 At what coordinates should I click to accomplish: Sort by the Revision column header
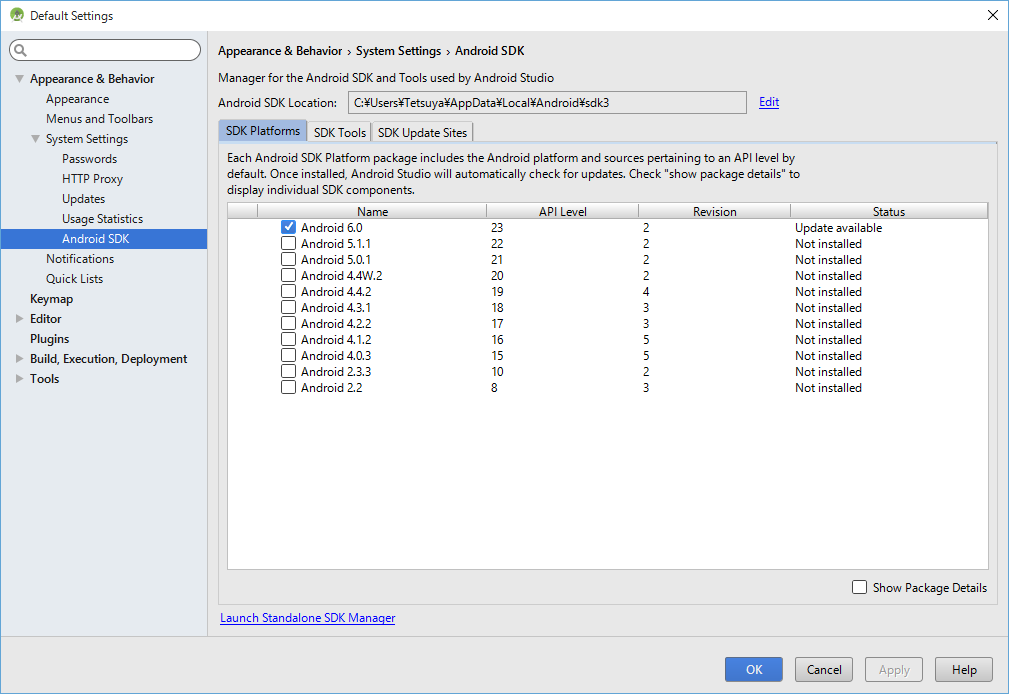pos(714,211)
